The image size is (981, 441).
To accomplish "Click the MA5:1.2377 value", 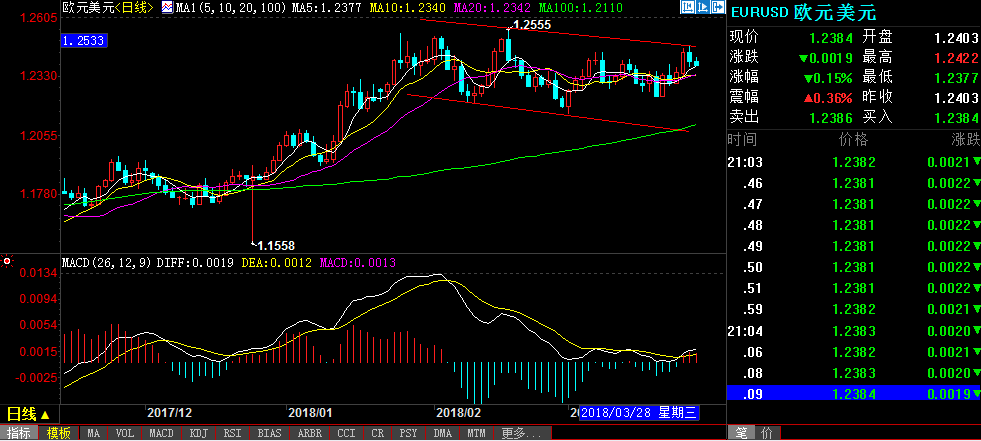I will [x=328, y=8].
